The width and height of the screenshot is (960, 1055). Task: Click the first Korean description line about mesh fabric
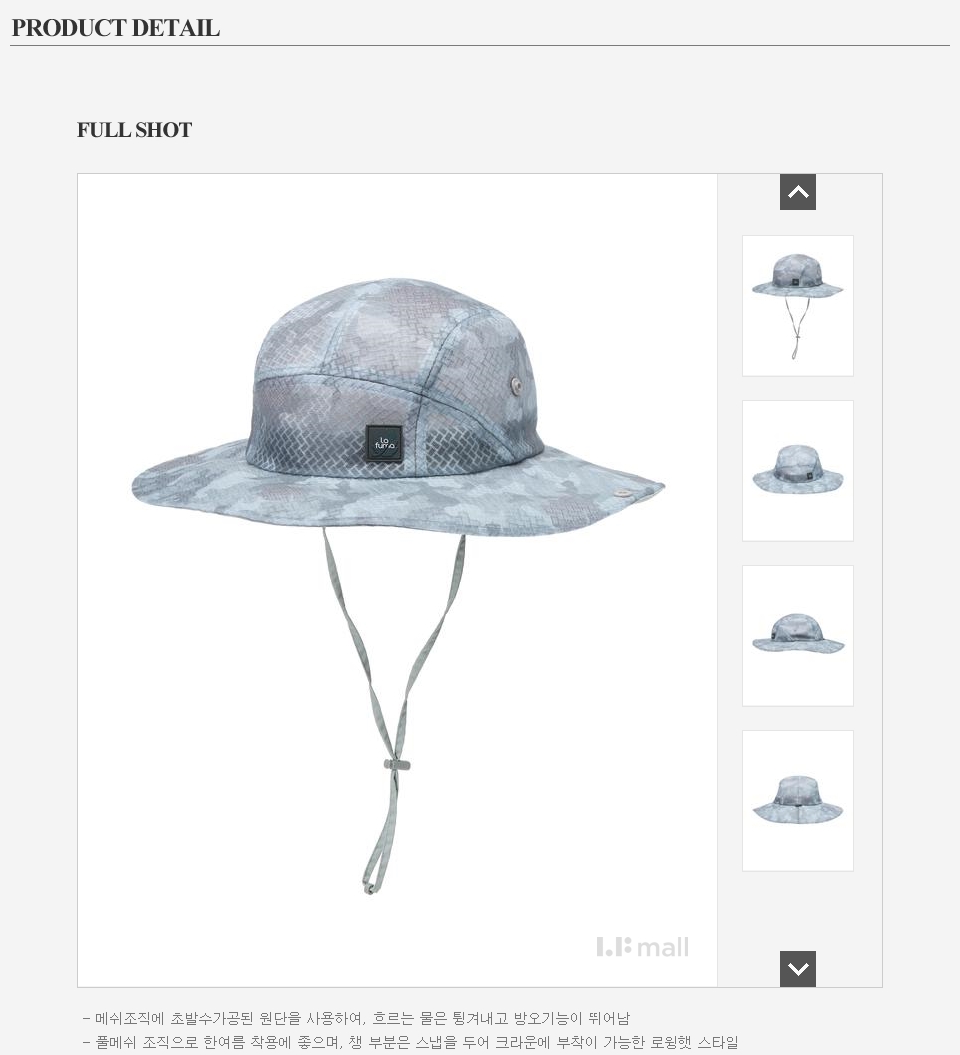pos(356,1018)
